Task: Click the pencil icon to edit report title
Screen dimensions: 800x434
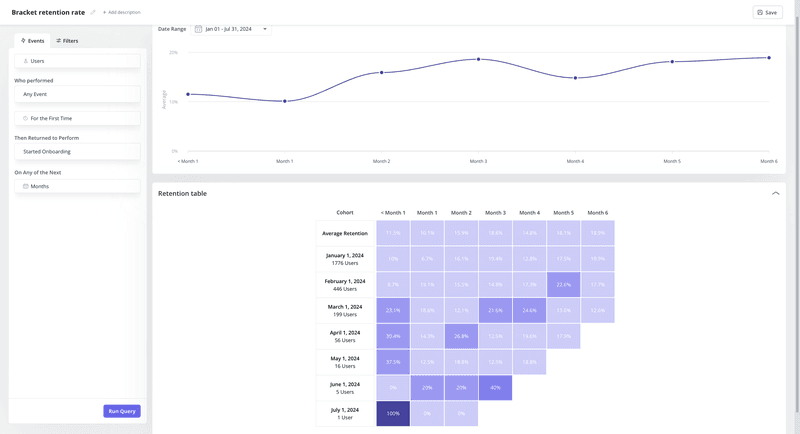Action: click(x=93, y=12)
